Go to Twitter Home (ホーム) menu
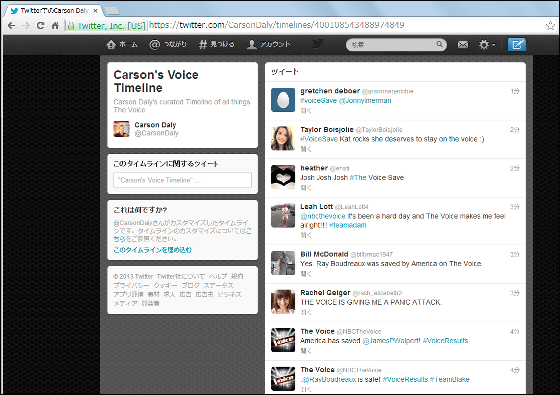The width and height of the screenshot is (560, 395). tap(122, 44)
